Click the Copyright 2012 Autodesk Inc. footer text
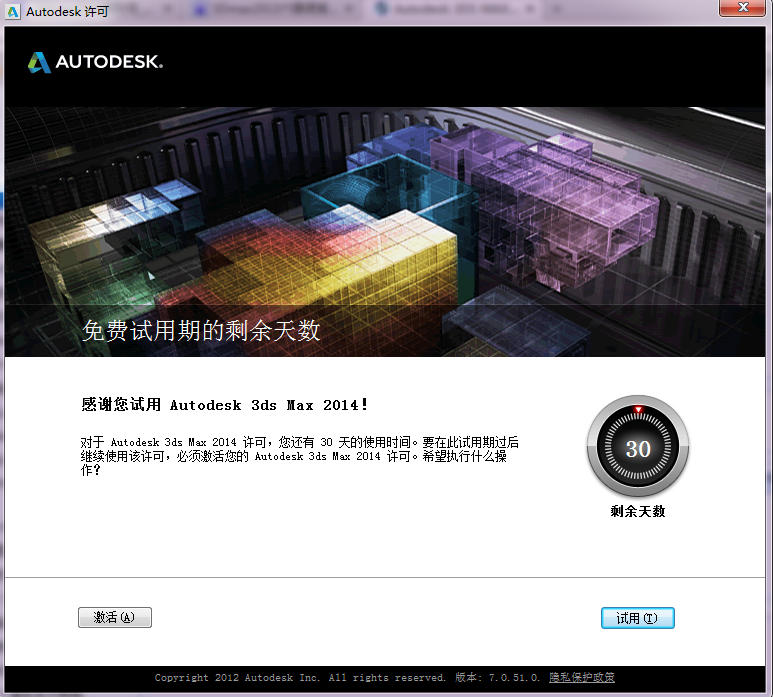The width and height of the screenshot is (773, 697). pyautogui.click(x=300, y=678)
